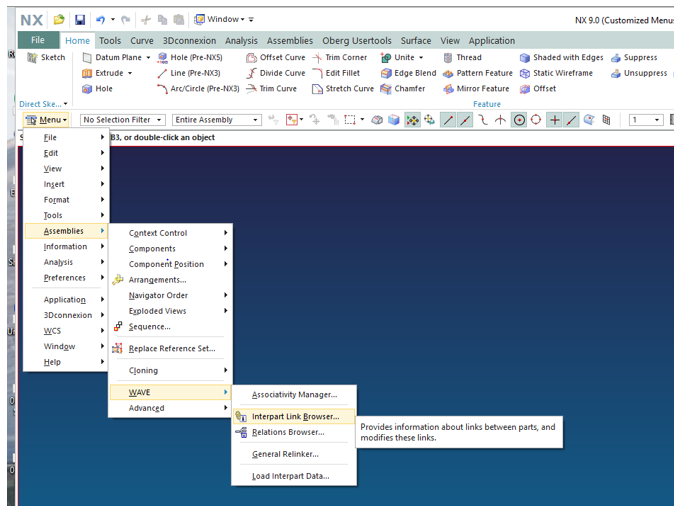Click the Datum Plane icon

[87, 57]
